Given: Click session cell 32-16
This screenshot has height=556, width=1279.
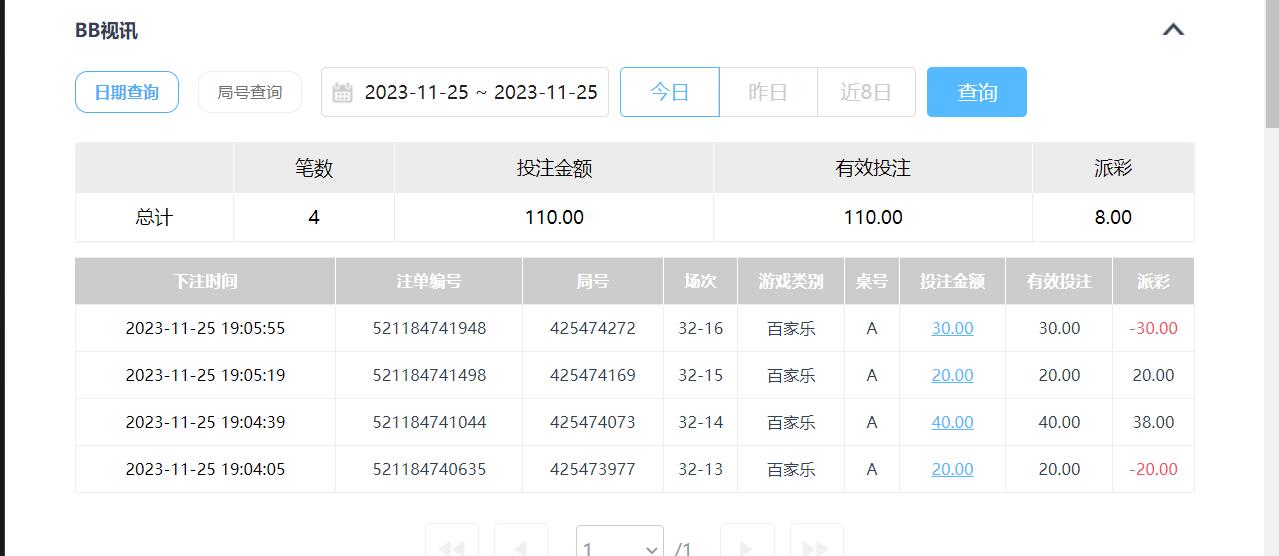Looking at the screenshot, I should [x=700, y=328].
